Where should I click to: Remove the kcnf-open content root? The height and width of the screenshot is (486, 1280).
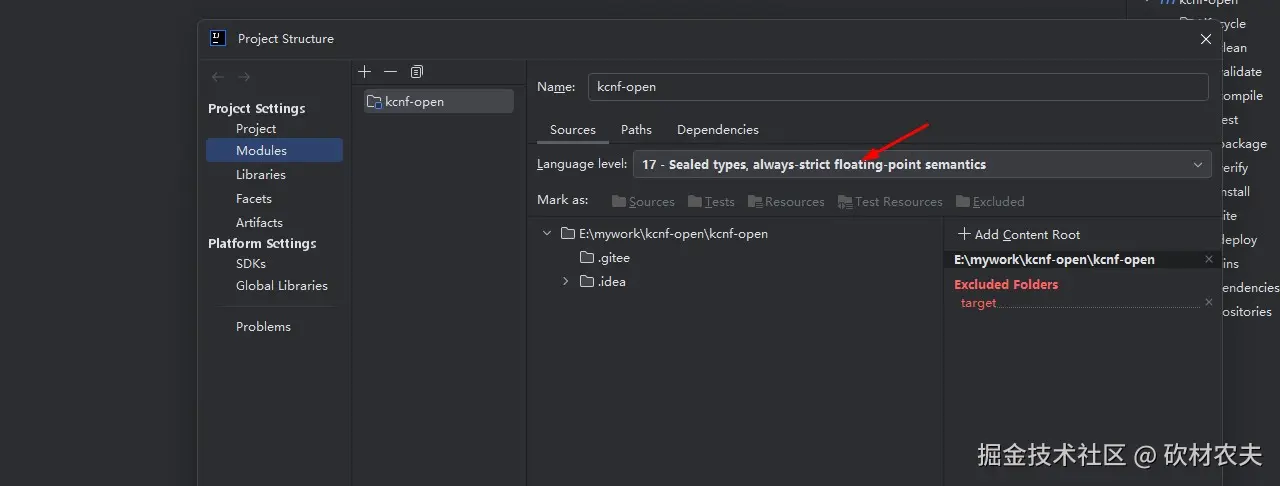1208,260
